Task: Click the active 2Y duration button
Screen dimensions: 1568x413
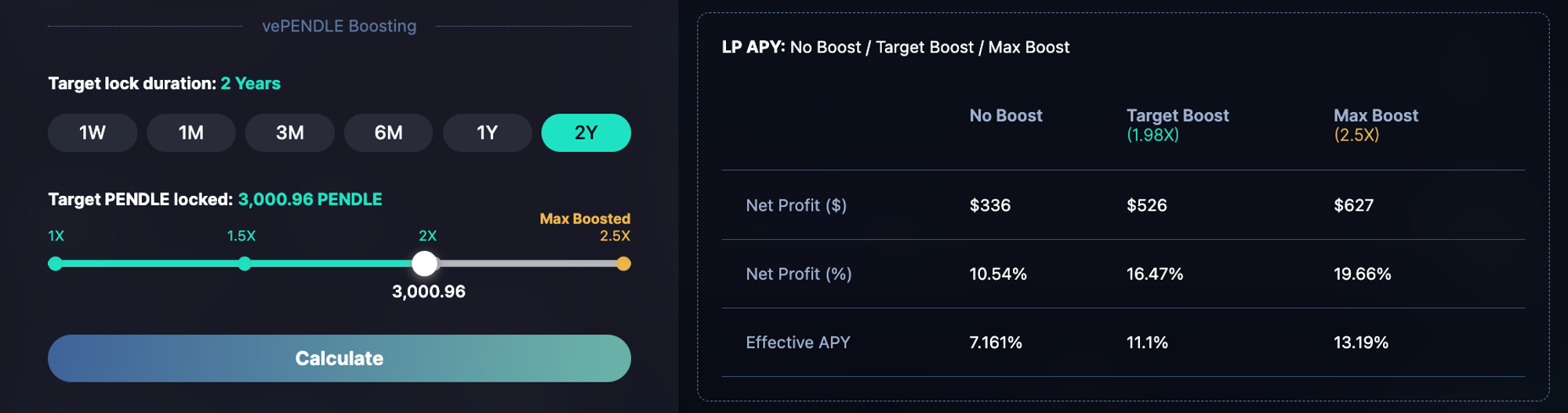Action: [x=586, y=132]
